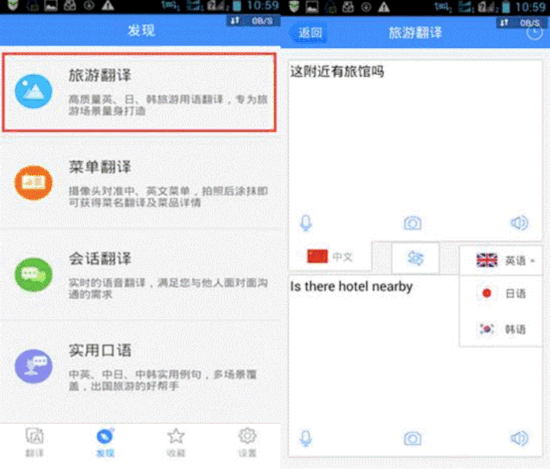Tap microphone icon below English translation
This screenshot has width=550, height=470.
click(x=306, y=438)
